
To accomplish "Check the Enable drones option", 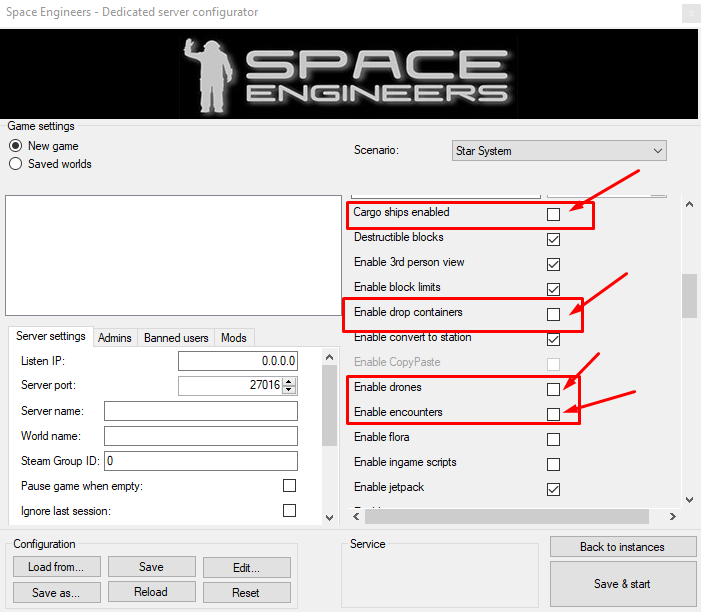I will coord(553,389).
